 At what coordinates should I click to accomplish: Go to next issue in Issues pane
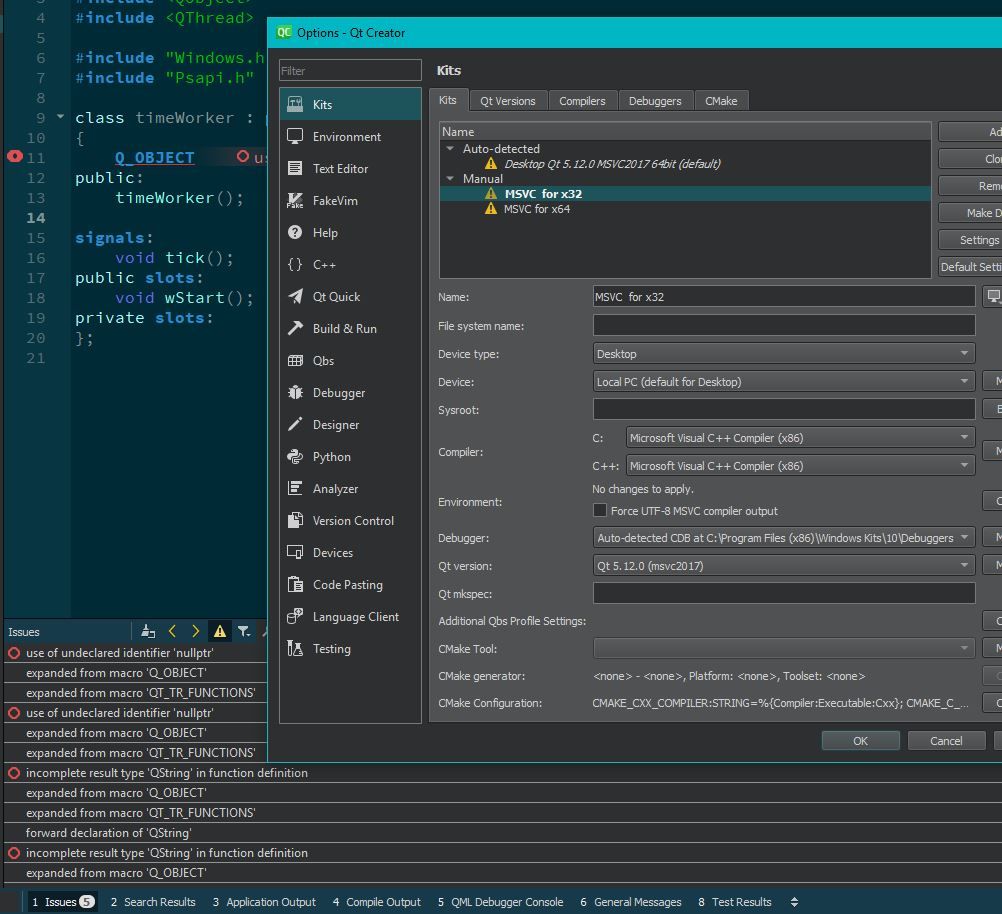click(196, 631)
